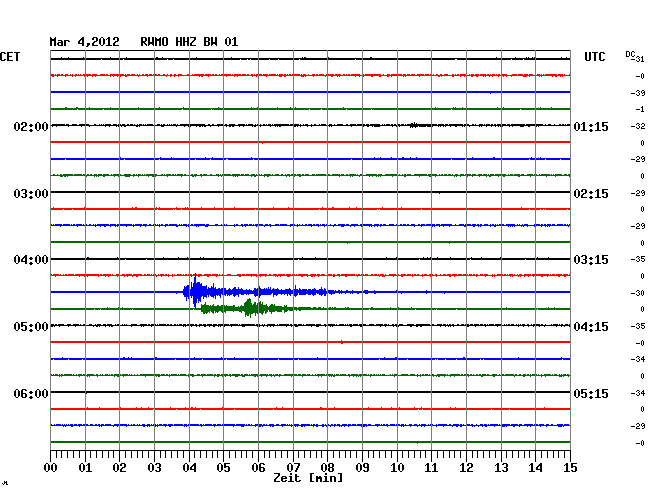This screenshot has height=494, width=650.
Task: Click the 01:15 UTC time label
Action: pyautogui.click(x=591, y=126)
